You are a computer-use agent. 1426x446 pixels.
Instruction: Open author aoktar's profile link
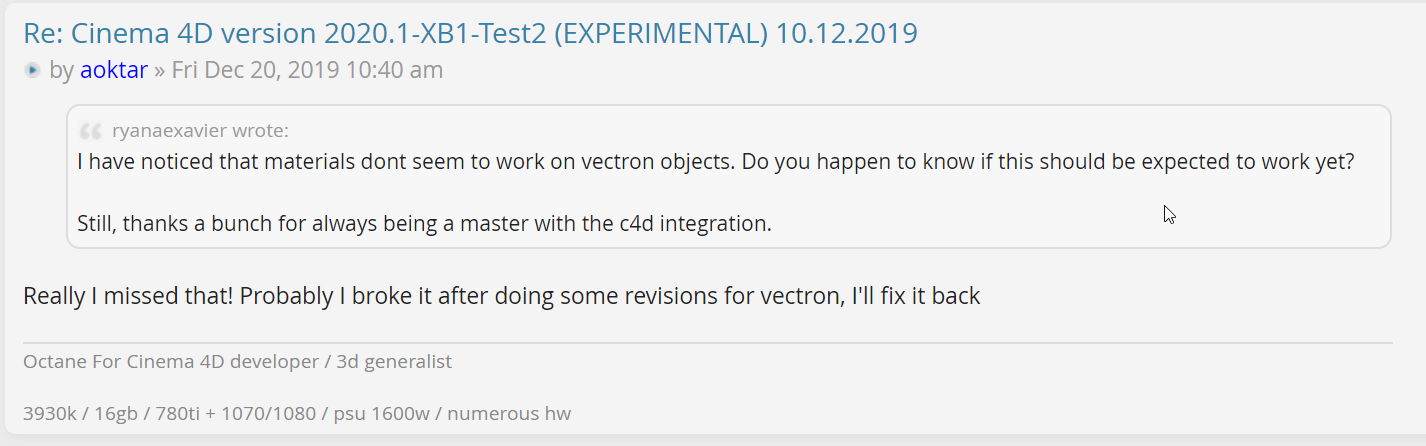(x=114, y=70)
